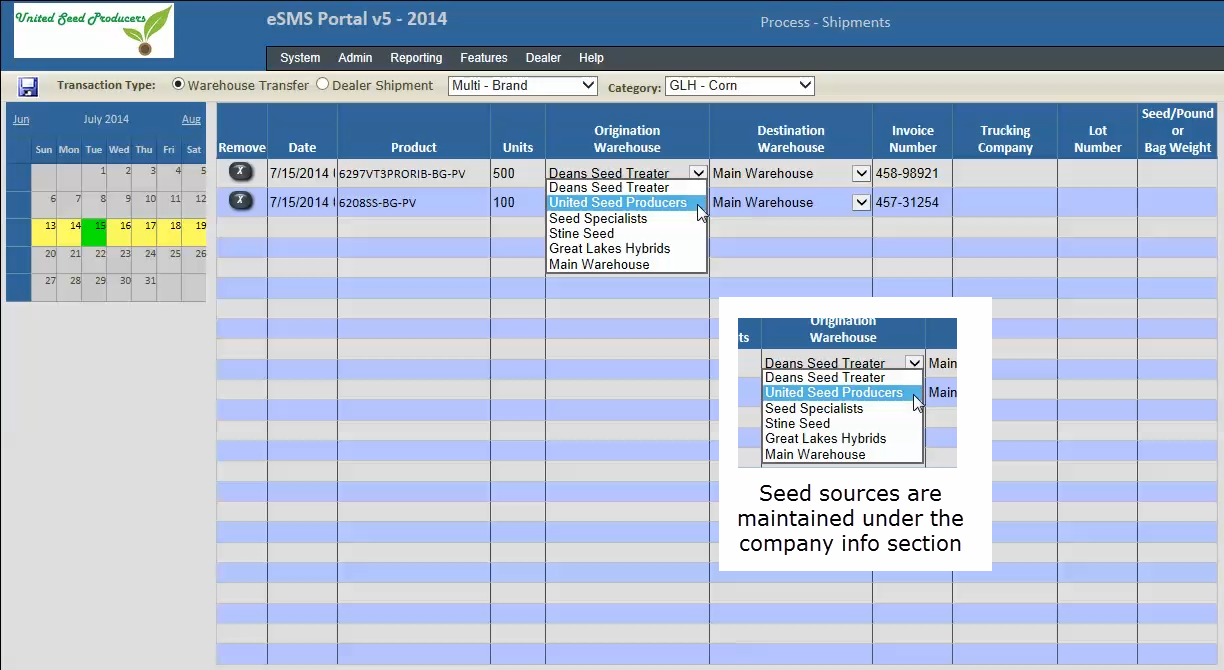The image size is (1224, 670).
Task: Click the Trucking Company cell for invoice 457-31254
Action: [x=1005, y=202]
